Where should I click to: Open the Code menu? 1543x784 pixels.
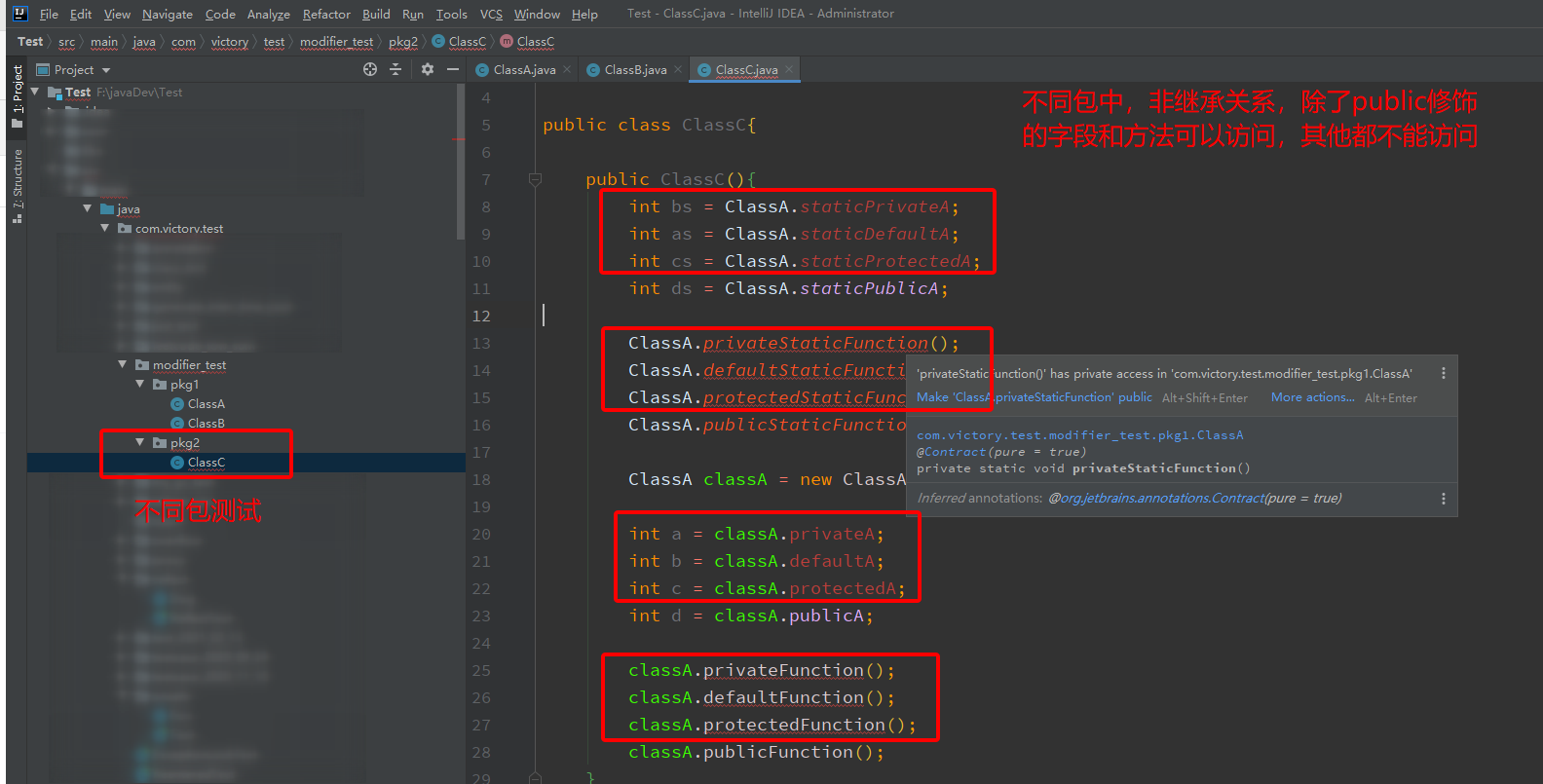[220, 14]
